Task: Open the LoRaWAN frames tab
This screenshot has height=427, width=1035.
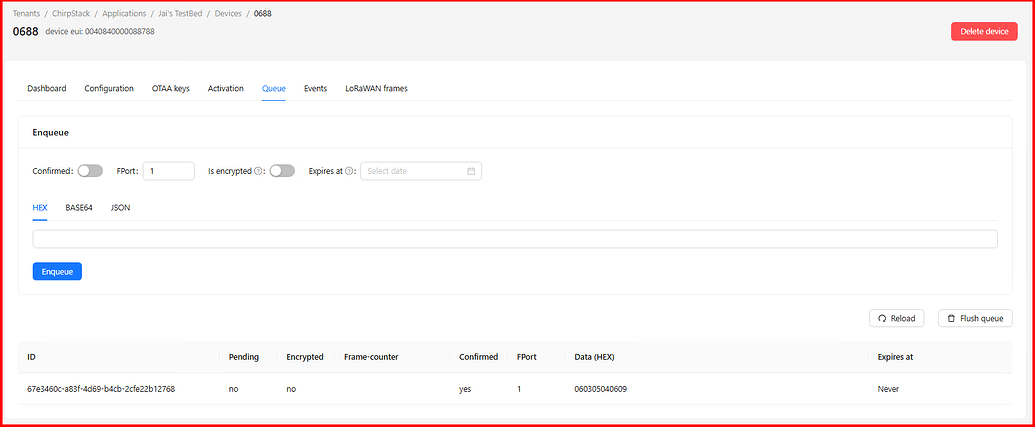Action: coord(376,88)
